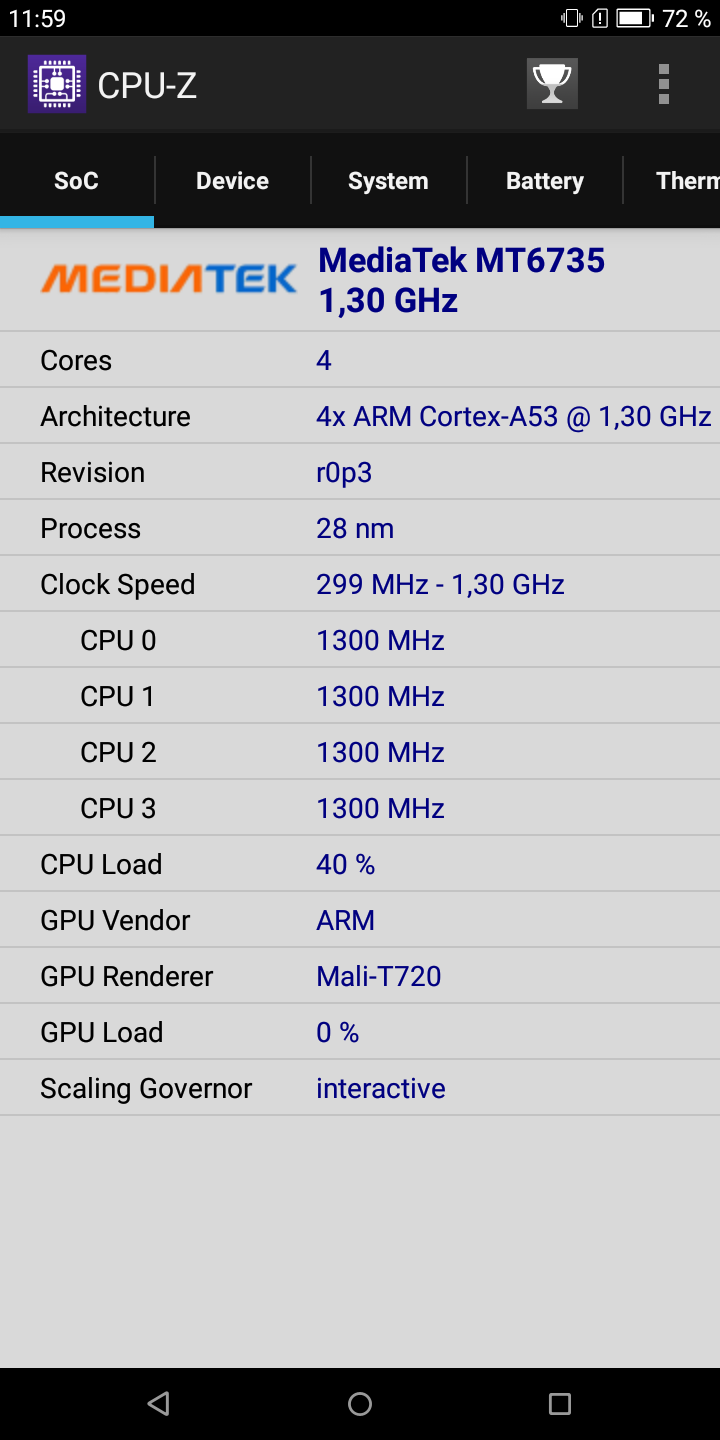Screen dimensions: 720x1440
Task: Open the three-dot overflow menu
Action: click(663, 84)
